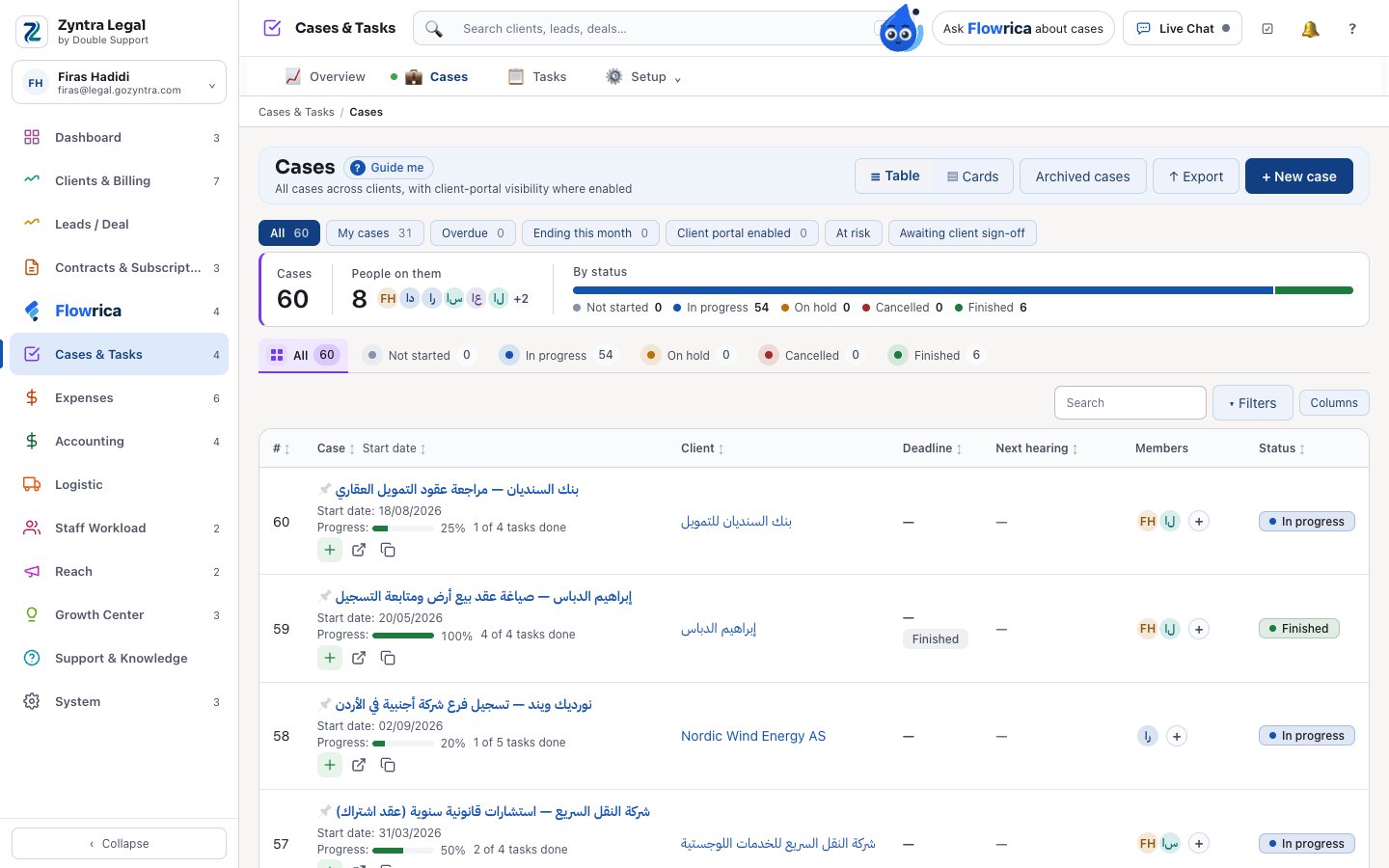Toggle the Overdue filter chip
The image size is (1389, 868).
coord(473,233)
